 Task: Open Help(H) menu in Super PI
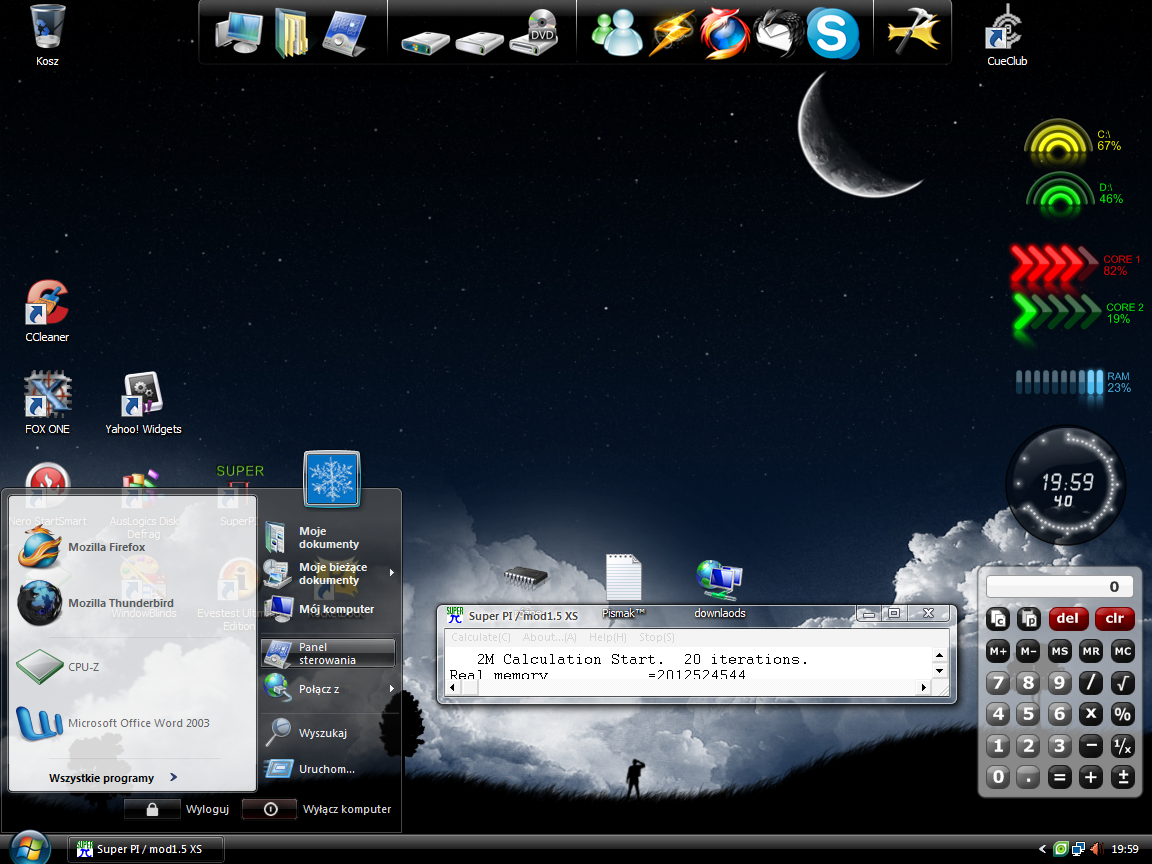tap(608, 637)
